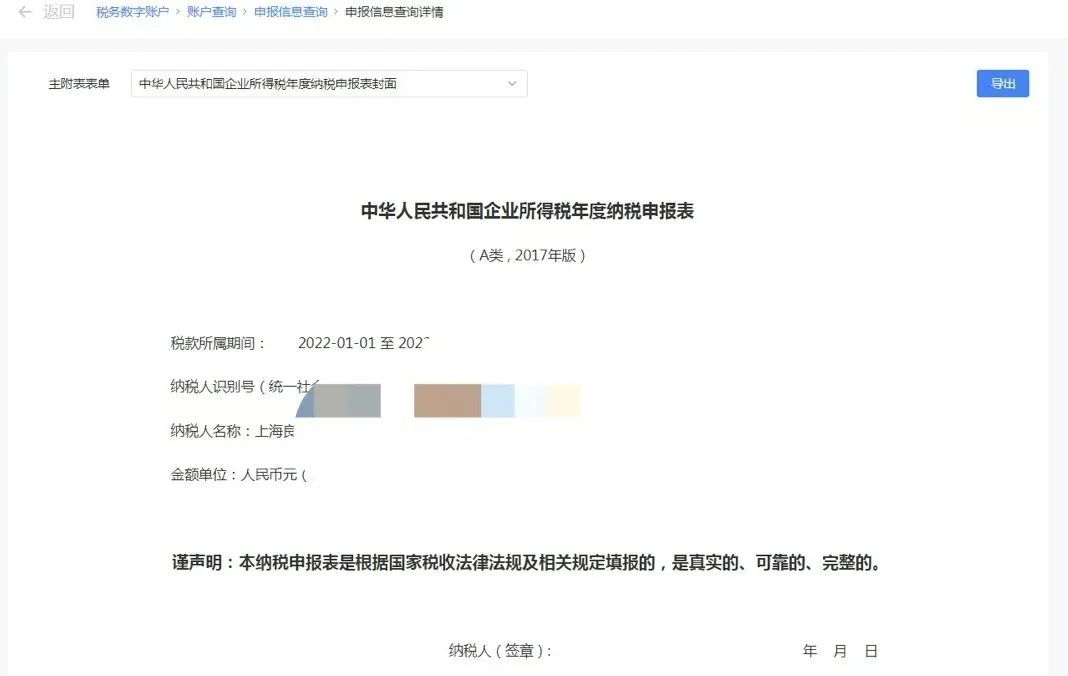Click the 谨声明 declaration statement
1068x676 pixels.
[527, 563]
